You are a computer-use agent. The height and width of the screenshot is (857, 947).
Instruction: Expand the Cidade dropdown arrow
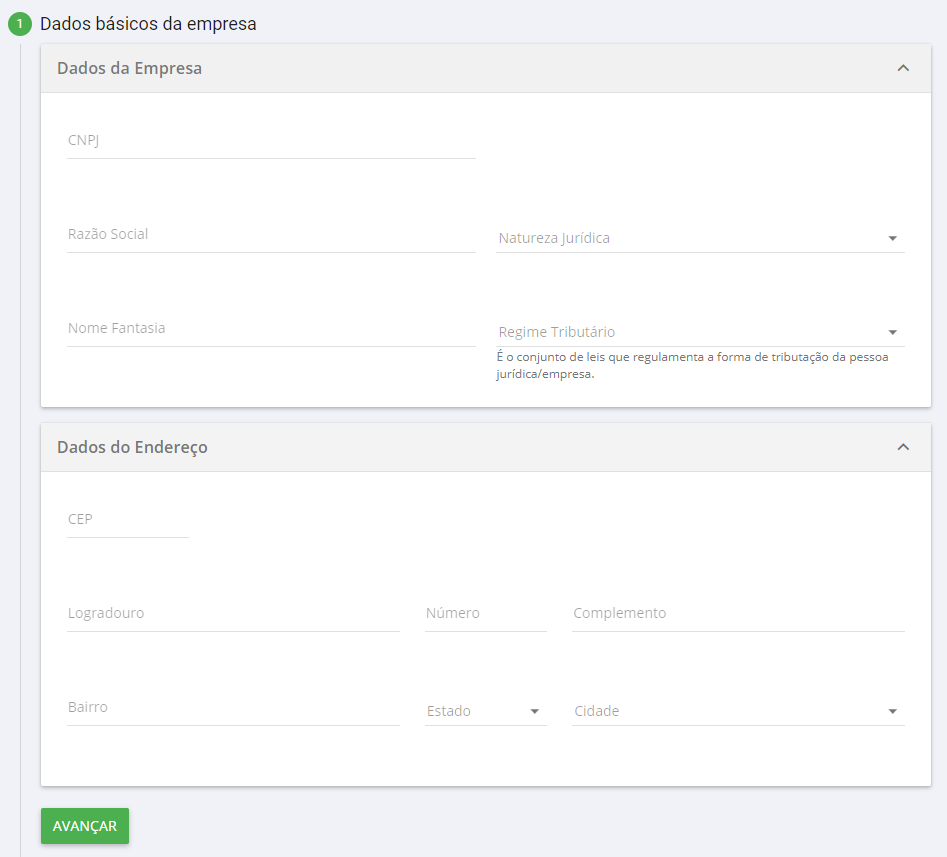coord(892,712)
